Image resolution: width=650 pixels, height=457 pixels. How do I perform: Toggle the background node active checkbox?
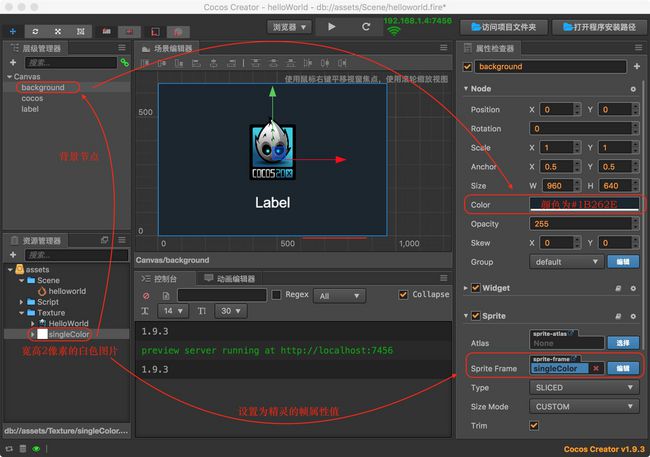tap(468, 67)
